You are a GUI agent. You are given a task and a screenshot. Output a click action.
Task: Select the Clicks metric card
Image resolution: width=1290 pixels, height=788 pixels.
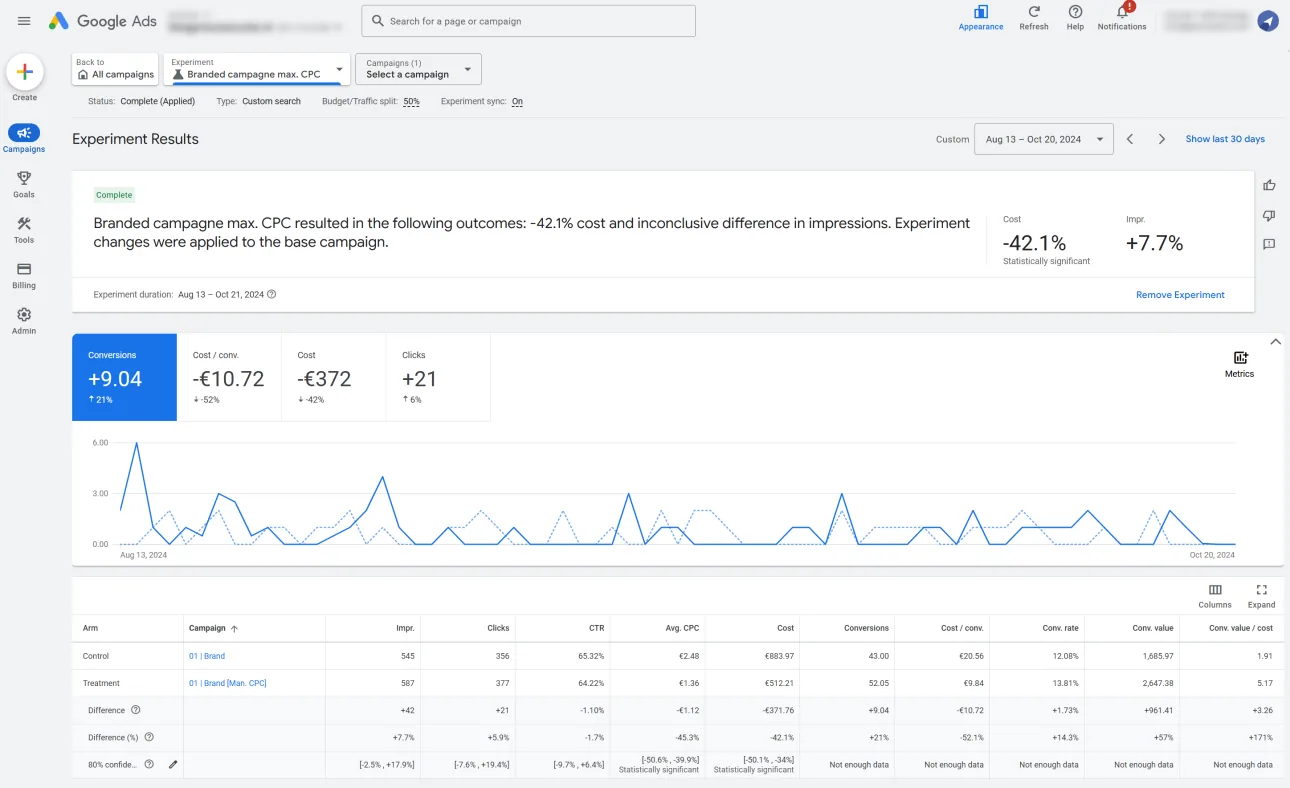(x=438, y=377)
